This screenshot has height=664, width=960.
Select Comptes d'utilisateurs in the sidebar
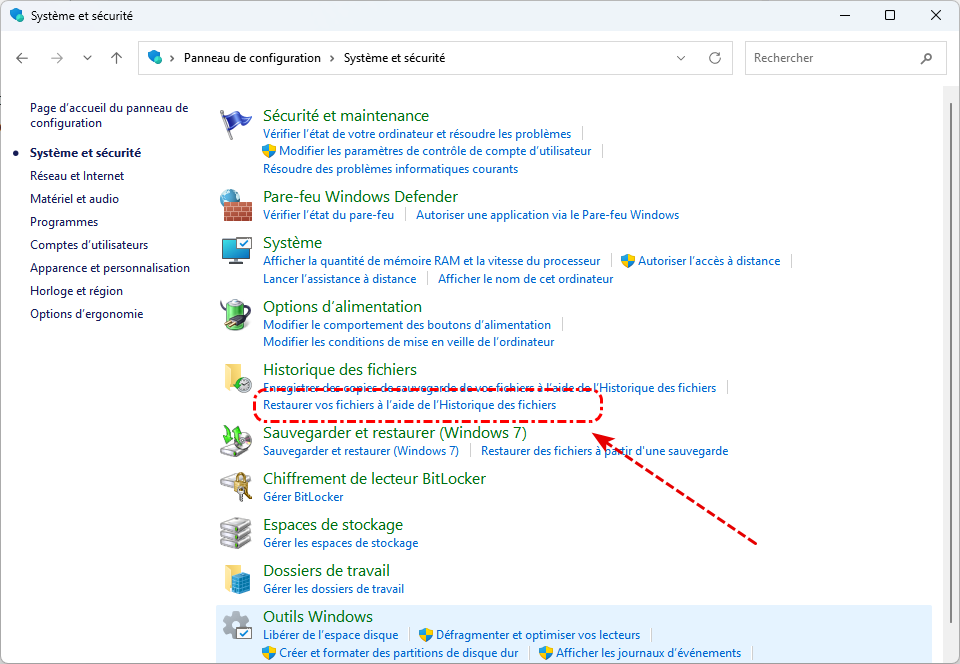89,245
